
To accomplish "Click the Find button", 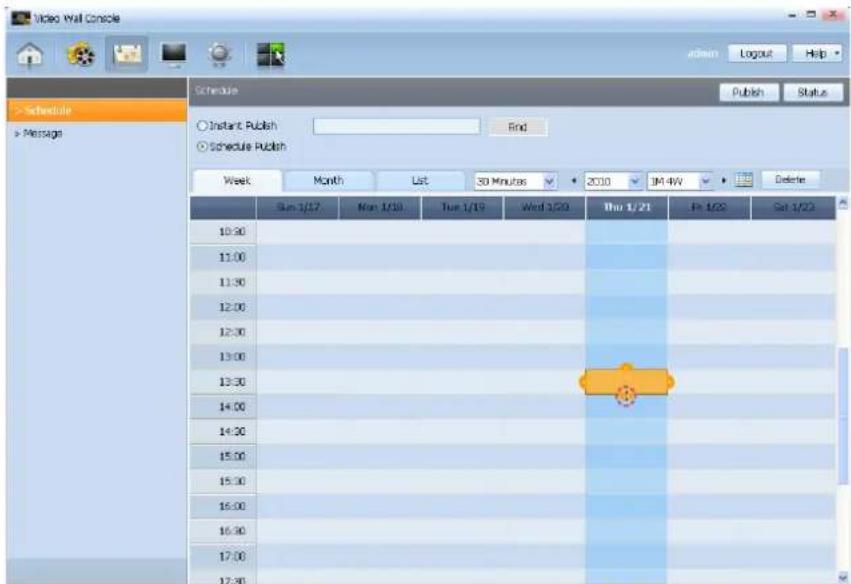I will 517,127.
